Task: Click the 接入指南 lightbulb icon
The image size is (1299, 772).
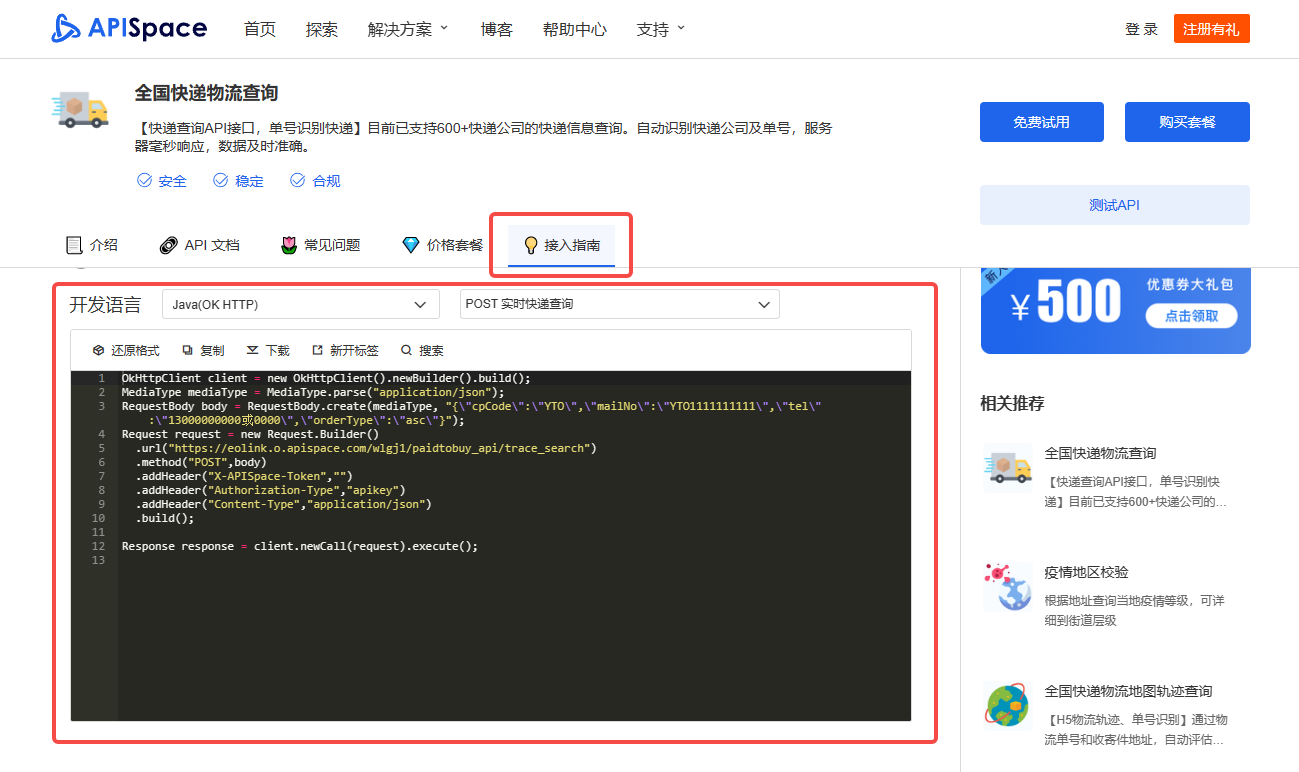Action: click(x=531, y=245)
